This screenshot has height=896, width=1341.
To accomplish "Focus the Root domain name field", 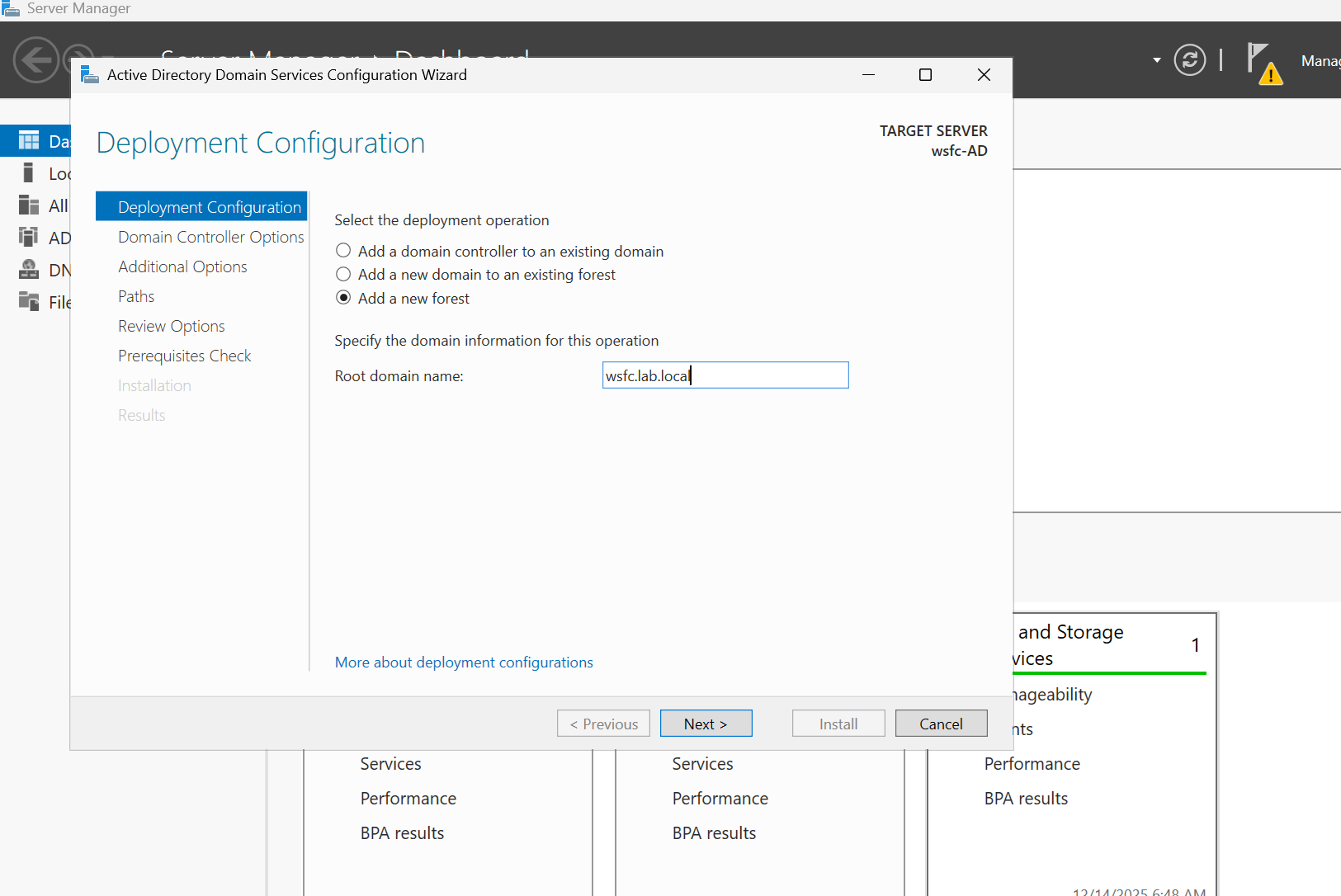I will pos(725,375).
